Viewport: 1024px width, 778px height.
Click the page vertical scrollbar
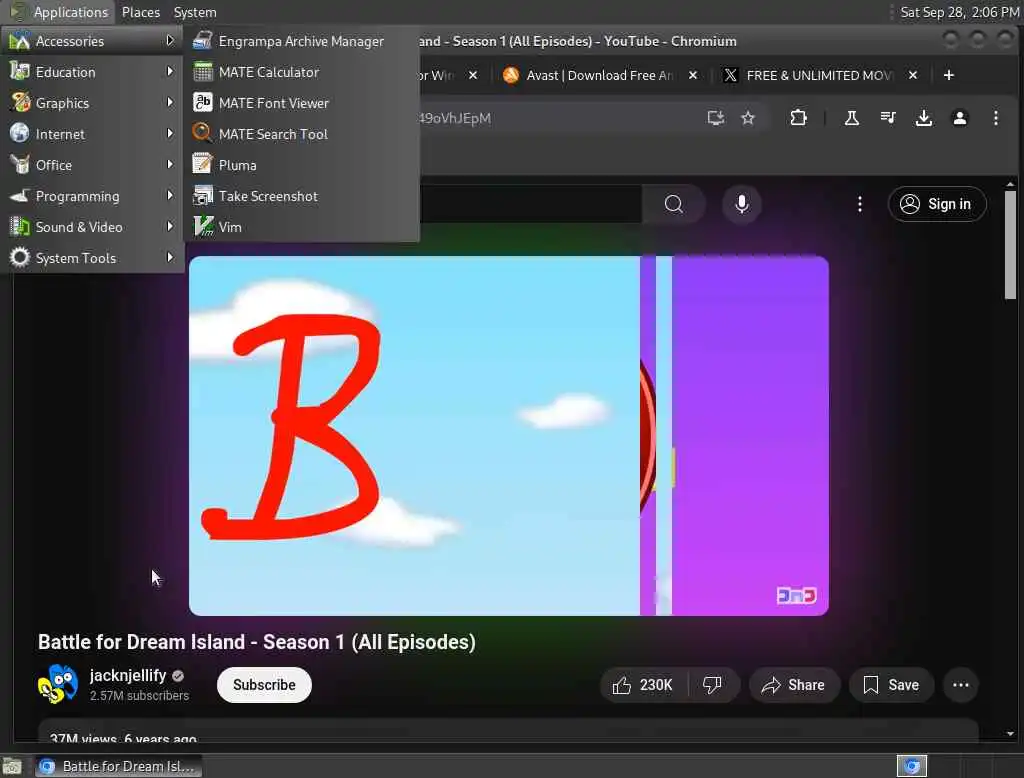coord(1010,244)
